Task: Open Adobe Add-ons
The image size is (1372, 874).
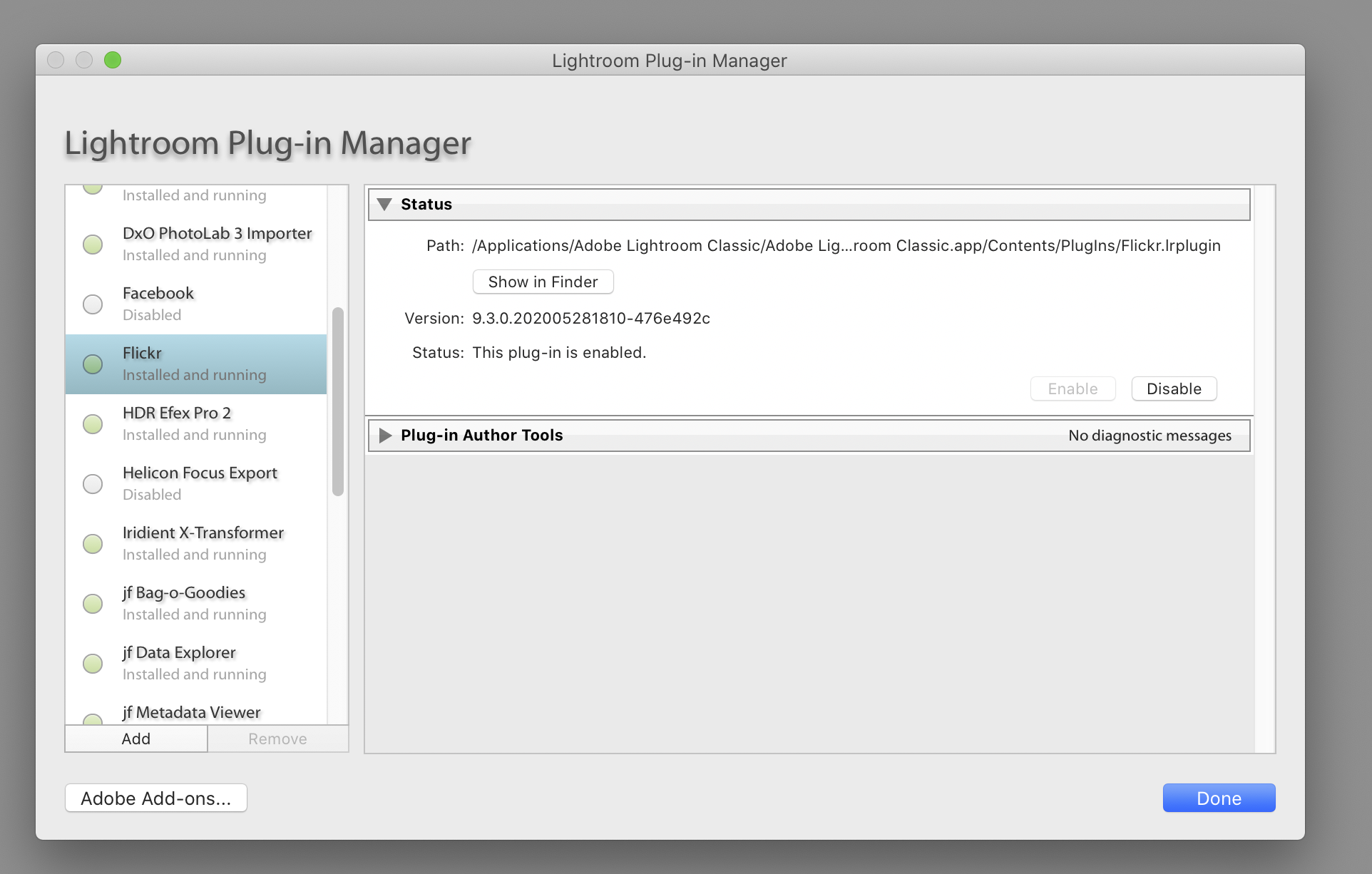Action: point(155,798)
